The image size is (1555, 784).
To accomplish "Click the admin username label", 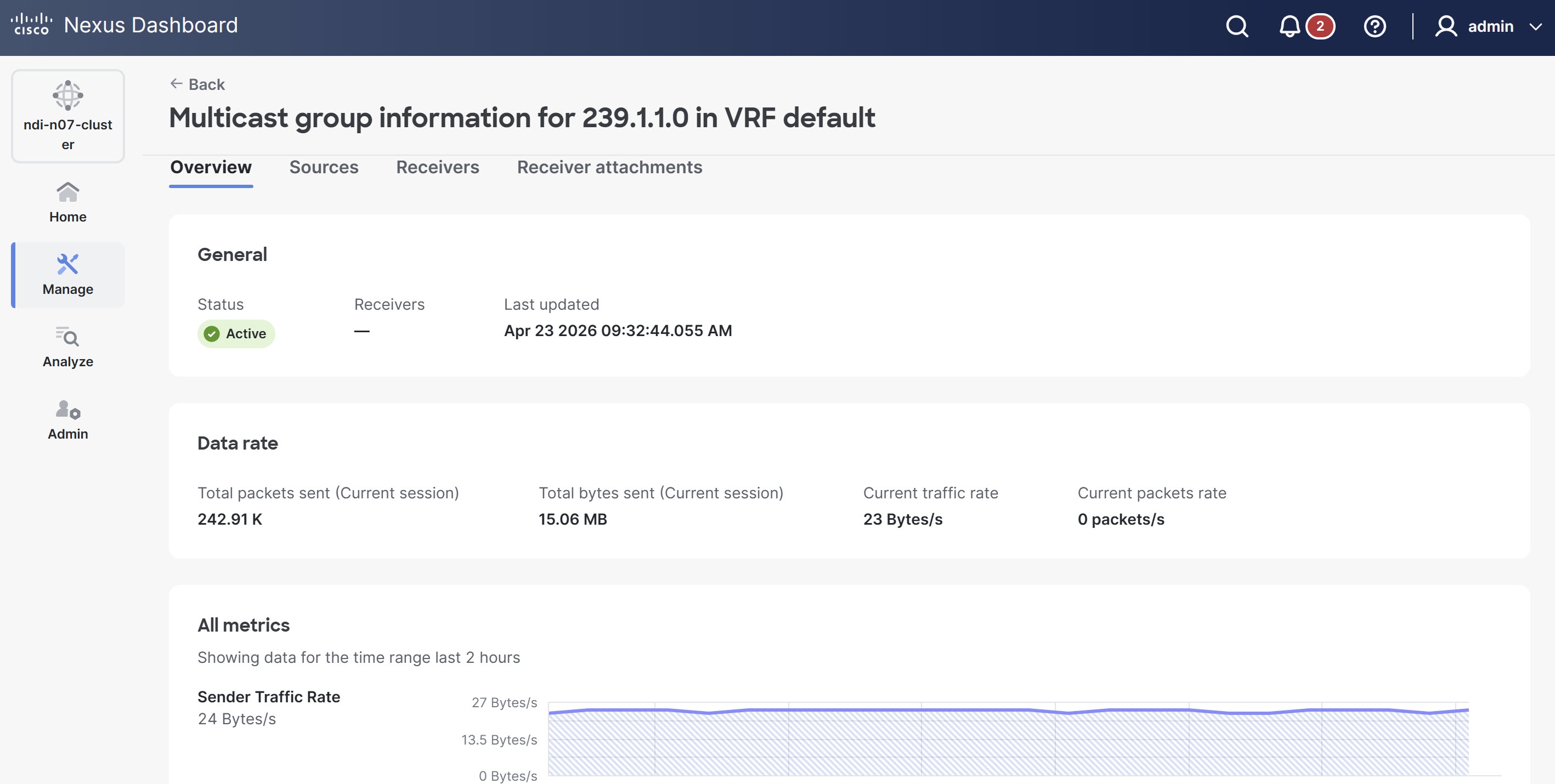I will 1490,26.
